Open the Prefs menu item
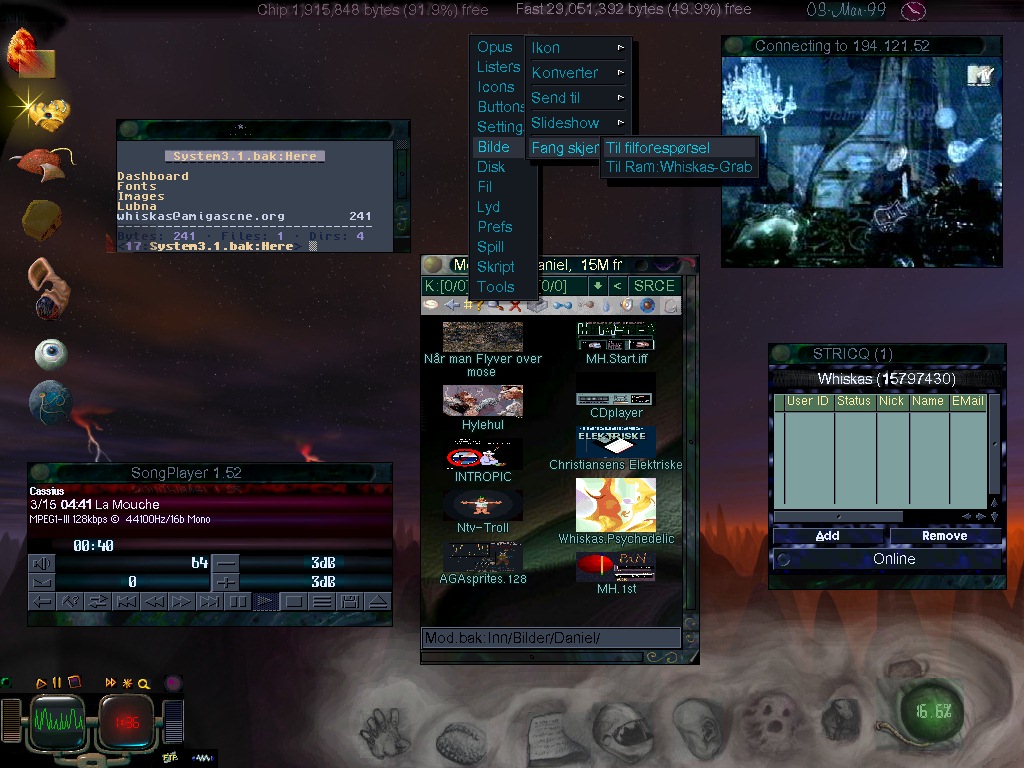The image size is (1024, 768). tap(495, 227)
